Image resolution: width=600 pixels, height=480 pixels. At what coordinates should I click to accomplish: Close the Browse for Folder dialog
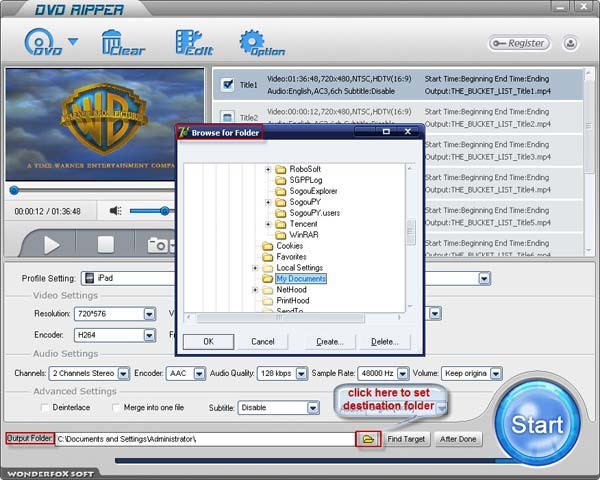(x=408, y=132)
